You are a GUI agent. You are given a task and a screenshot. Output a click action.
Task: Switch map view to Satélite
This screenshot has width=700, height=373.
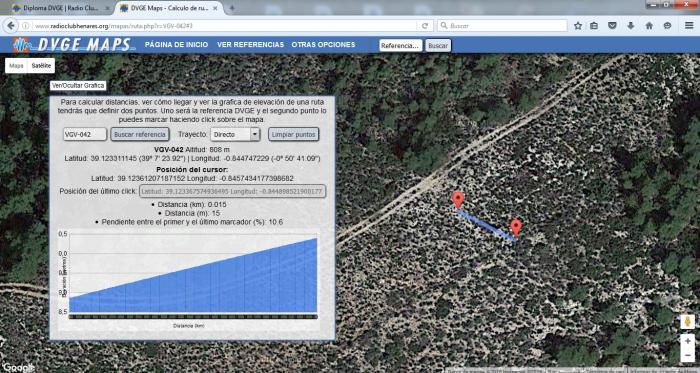click(x=41, y=66)
